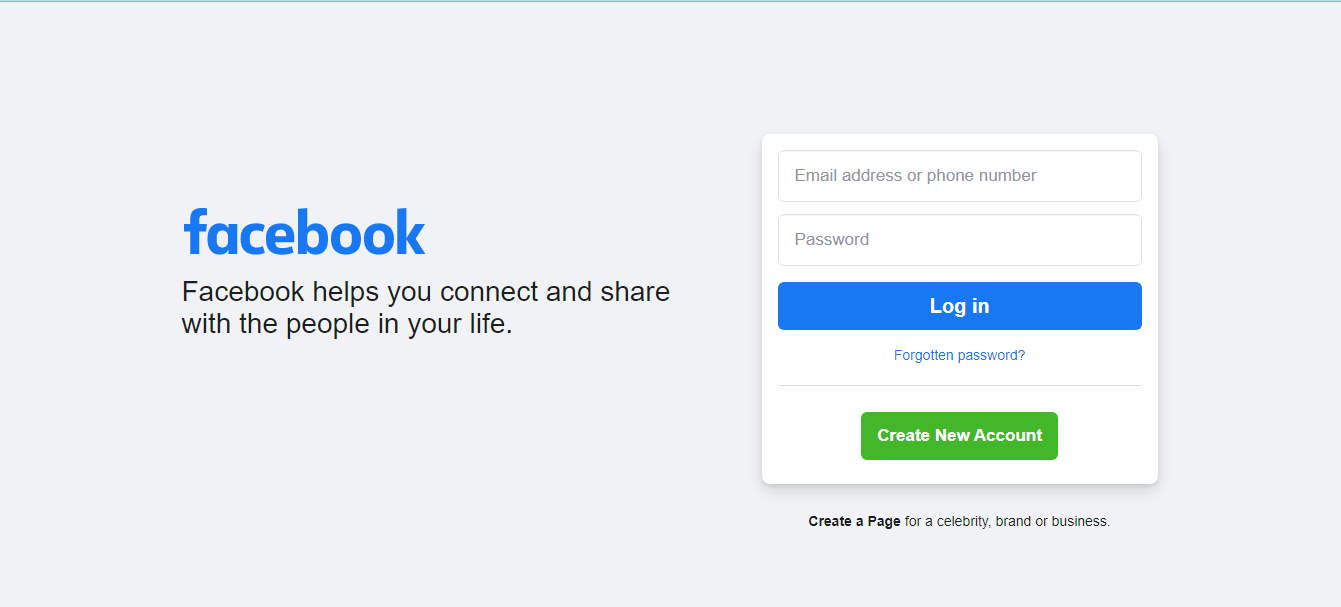This screenshot has width=1341, height=607.
Task: Focus the Email address or phone number field
Action: click(x=960, y=176)
